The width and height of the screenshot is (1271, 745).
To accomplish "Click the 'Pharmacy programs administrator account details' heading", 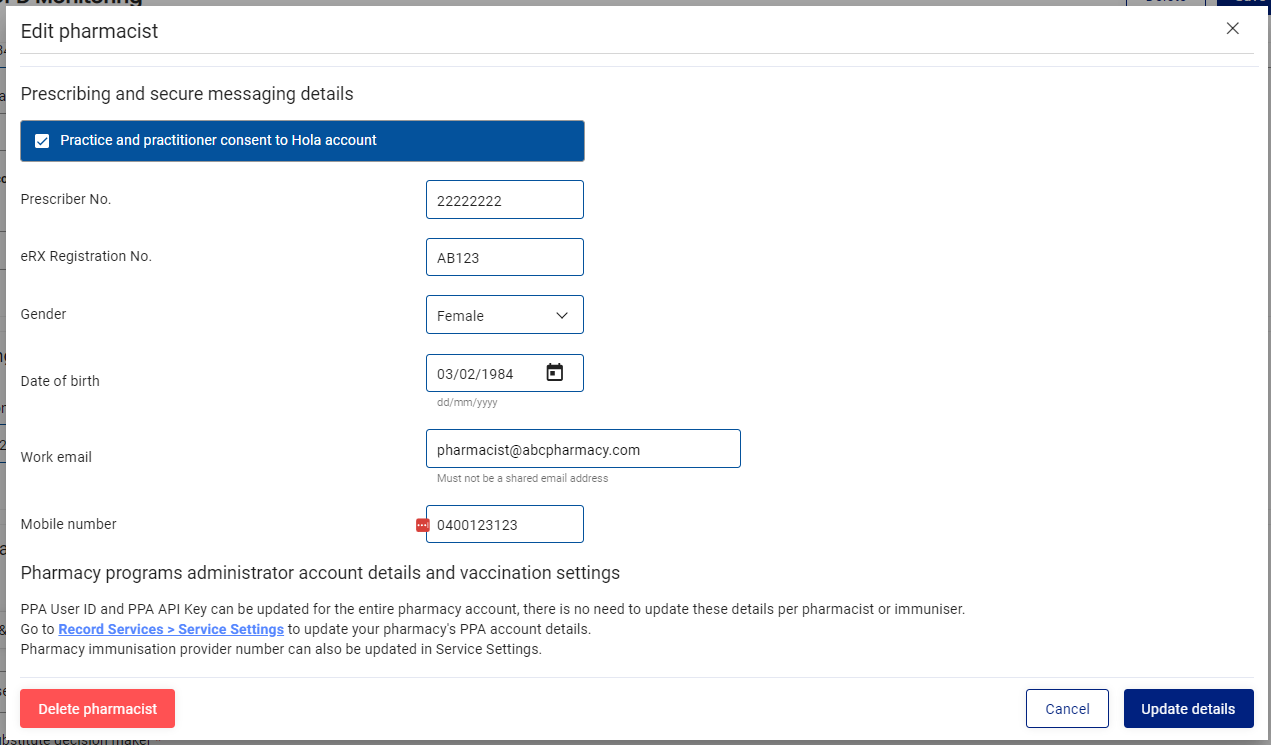I will pos(320,573).
